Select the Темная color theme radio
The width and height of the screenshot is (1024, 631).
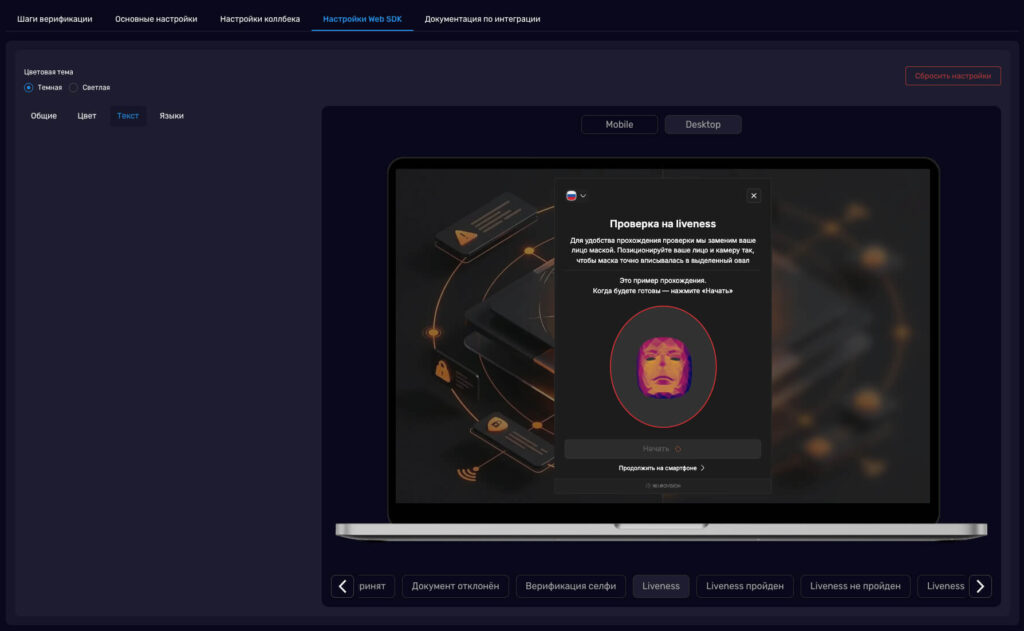coord(29,88)
